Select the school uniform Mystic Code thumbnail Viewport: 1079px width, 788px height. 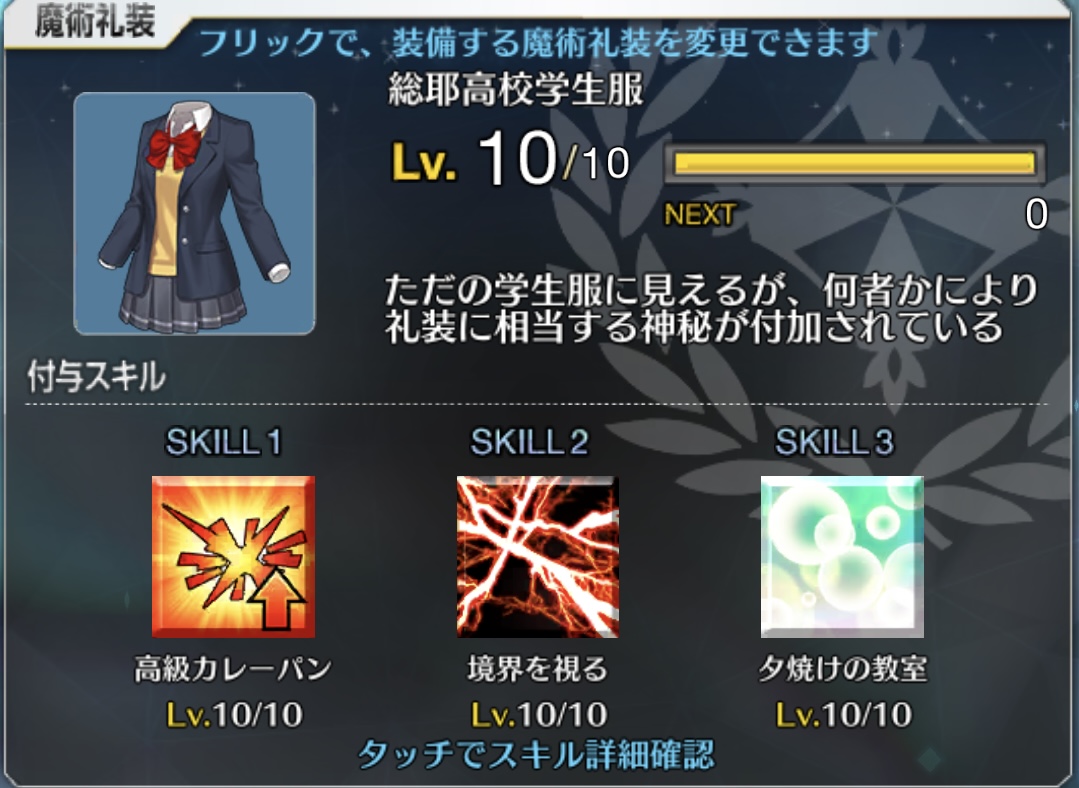point(195,213)
